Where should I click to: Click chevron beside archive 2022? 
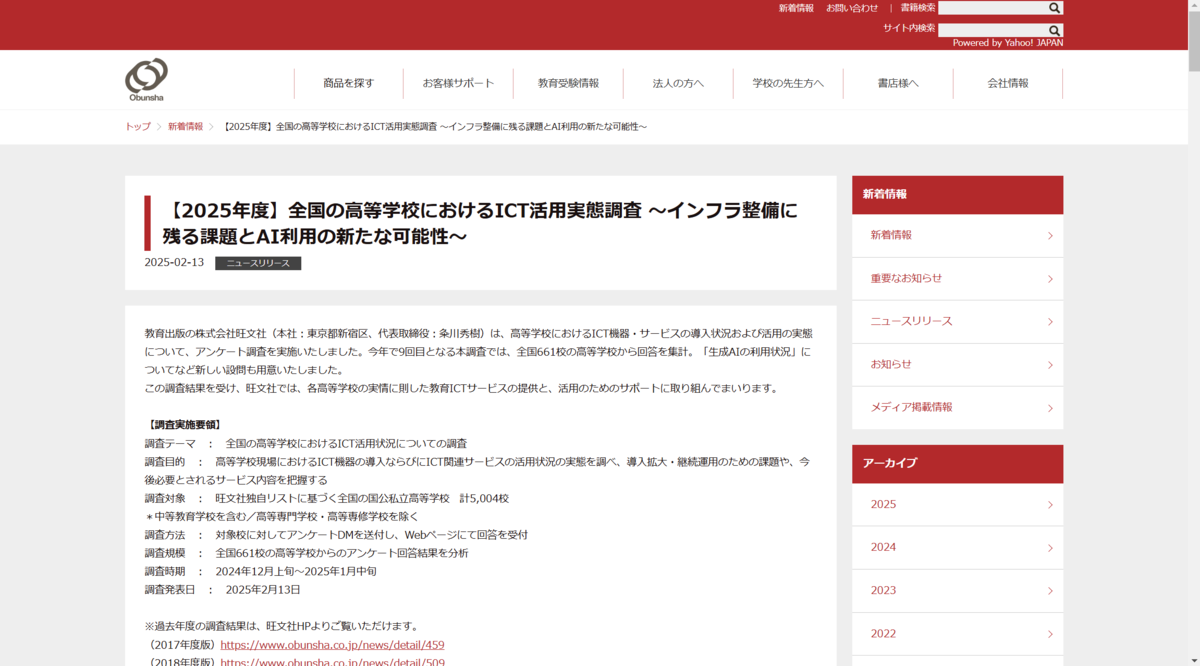pyautogui.click(x=1050, y=634)
